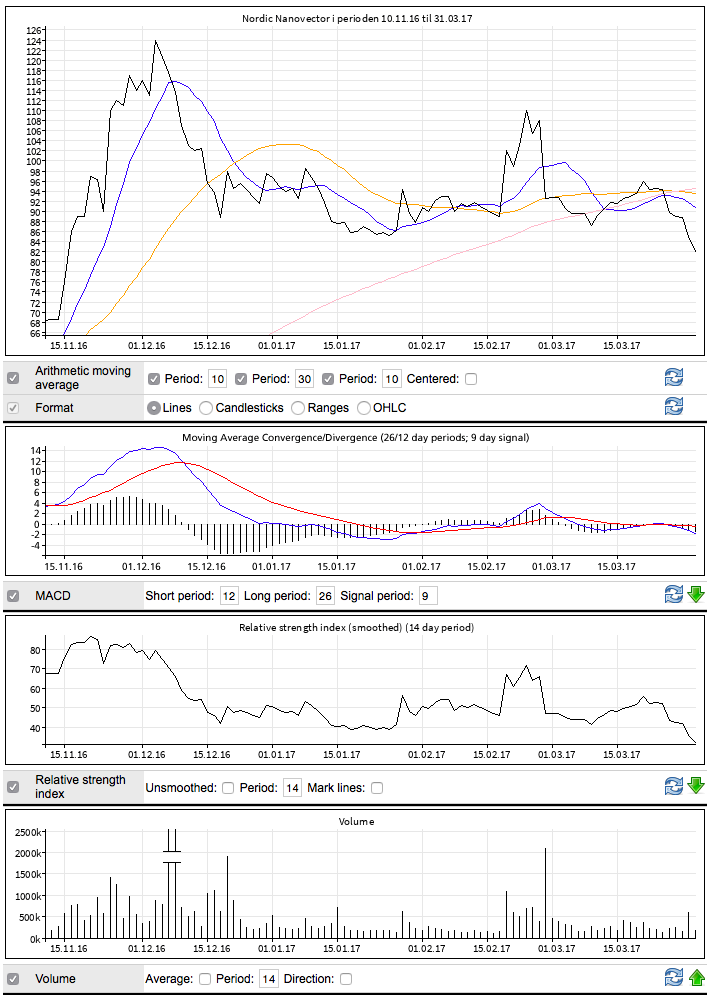Toggle the Format row checkbox
The image size is (711, 995).
point(13,407)
